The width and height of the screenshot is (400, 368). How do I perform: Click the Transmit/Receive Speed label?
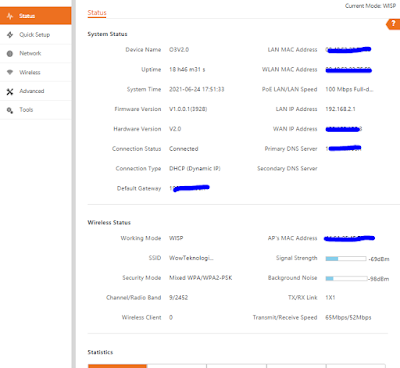coord(285,317)
